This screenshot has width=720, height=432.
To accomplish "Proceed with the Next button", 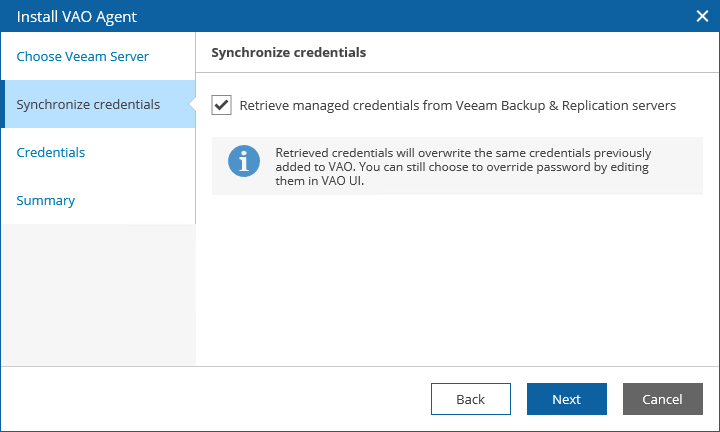I will pos(566,399).
